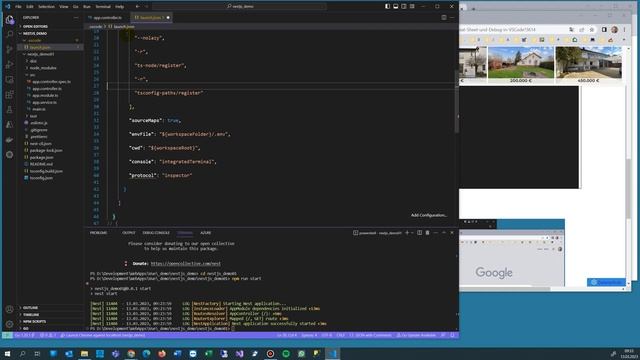Viewport: 640px width, 360px height.
Task: Bookmark page with star icon in Chrome
Action: pos(591,29)
